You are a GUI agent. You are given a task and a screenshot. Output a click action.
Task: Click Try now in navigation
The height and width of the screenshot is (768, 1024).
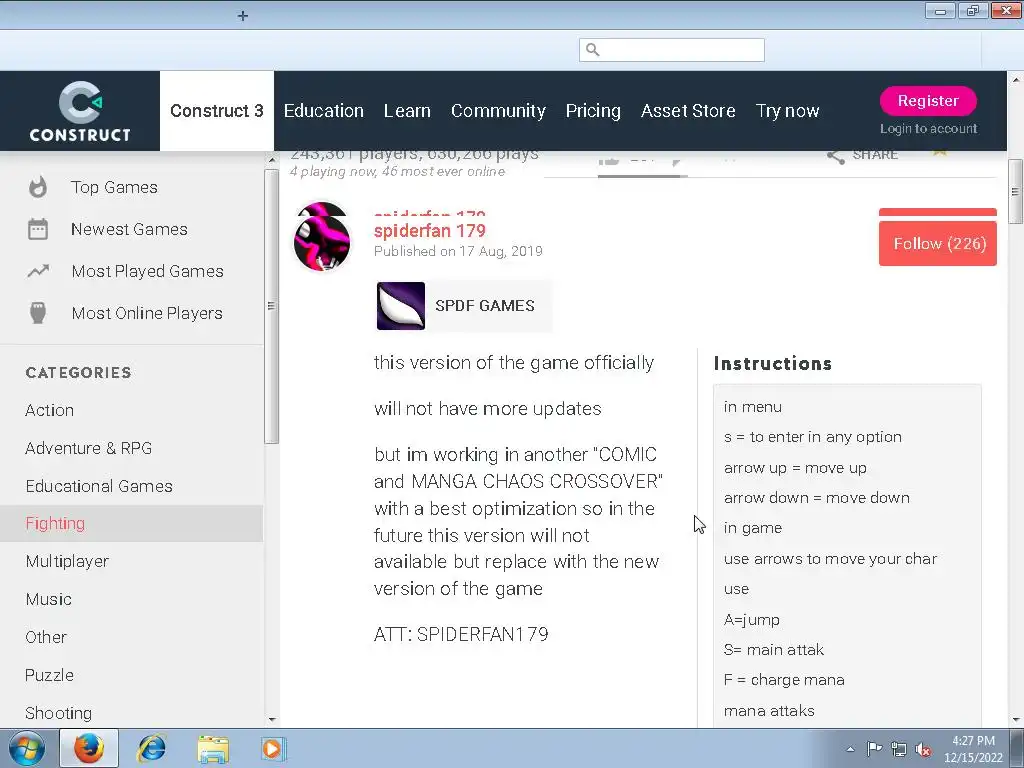(x=787, y=111)
